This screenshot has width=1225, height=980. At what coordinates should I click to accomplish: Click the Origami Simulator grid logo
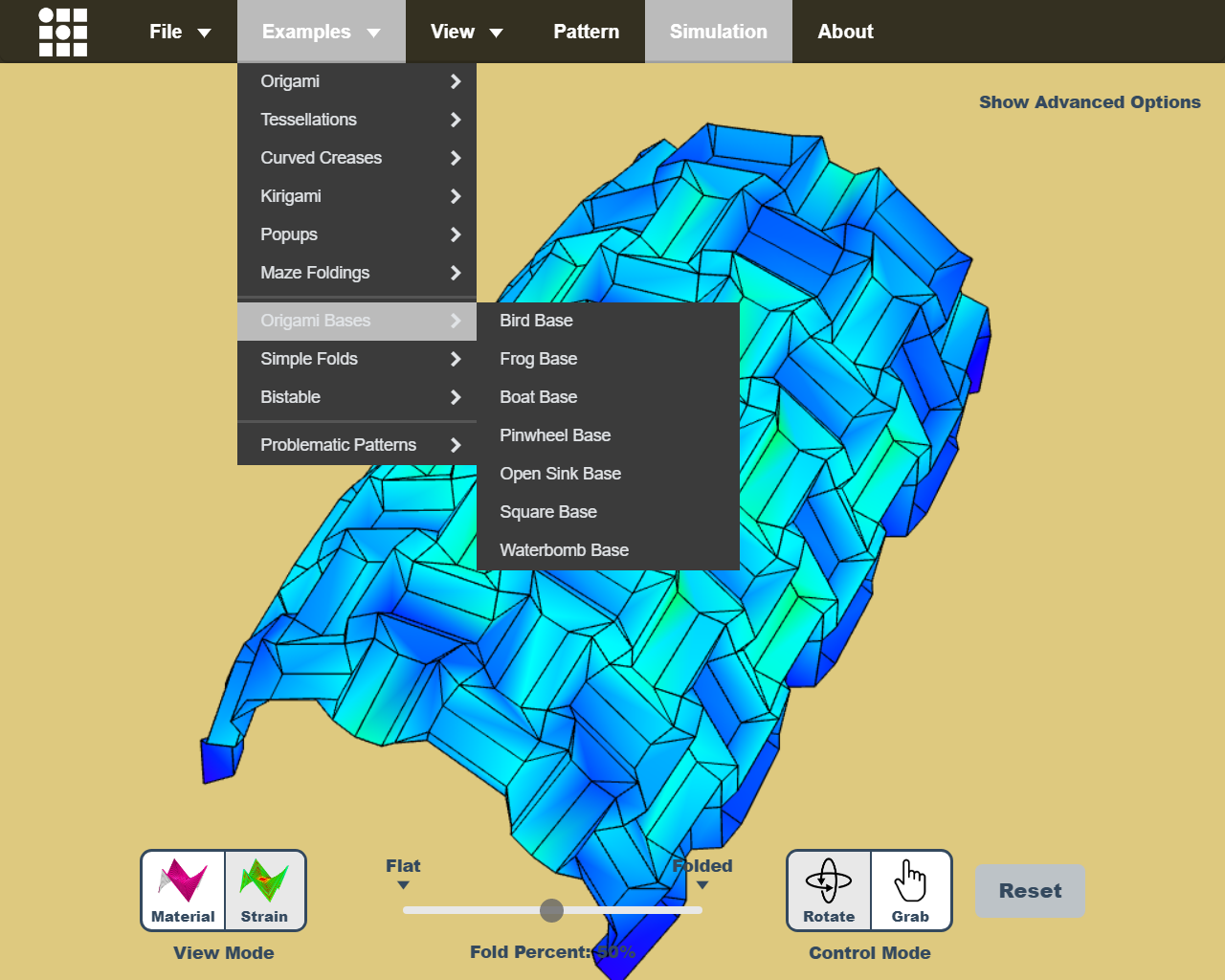coord(63,32)
